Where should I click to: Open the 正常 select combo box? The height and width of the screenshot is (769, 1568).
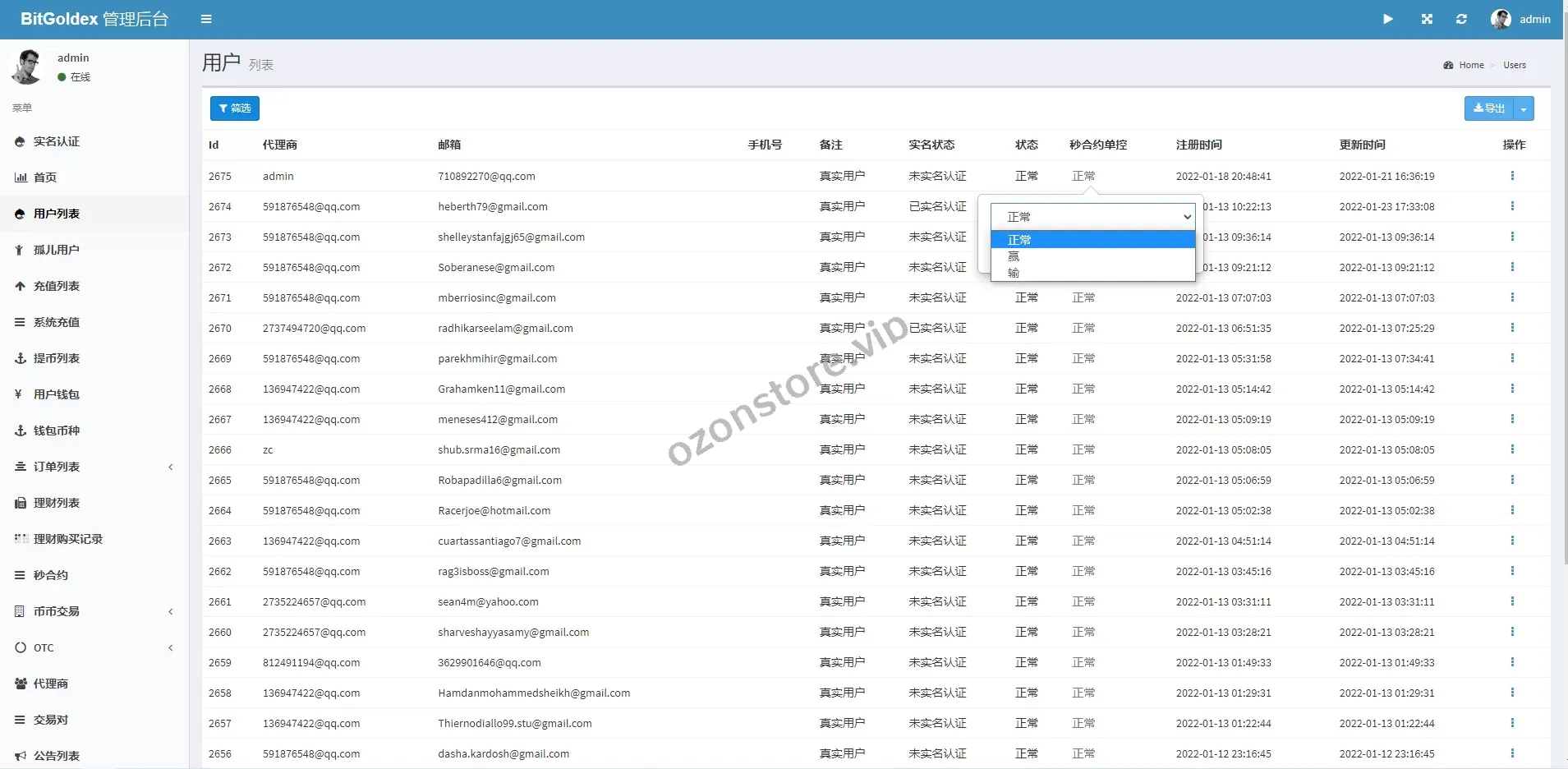coord(1092,217)
